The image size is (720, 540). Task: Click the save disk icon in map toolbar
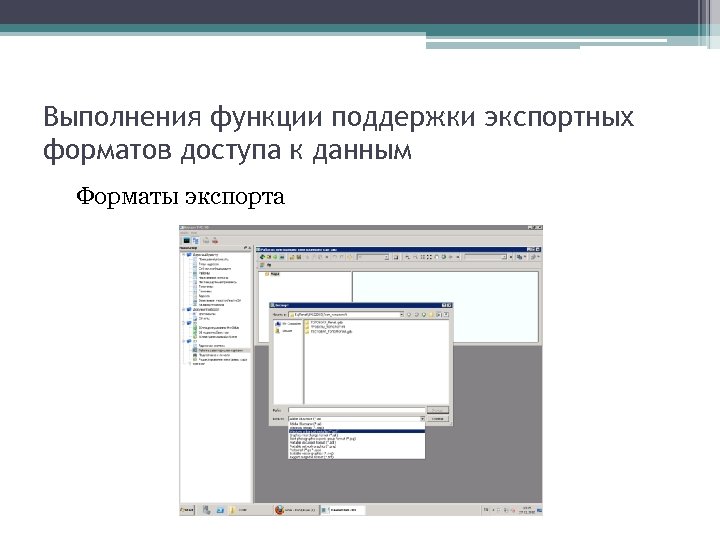click(x=299, y=257)
